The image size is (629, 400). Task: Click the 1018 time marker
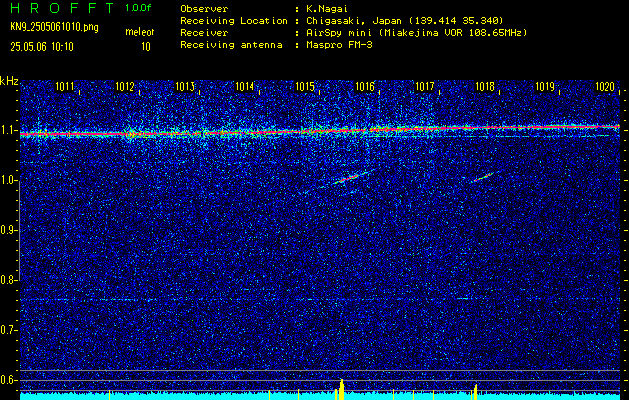tap(485, 86)
